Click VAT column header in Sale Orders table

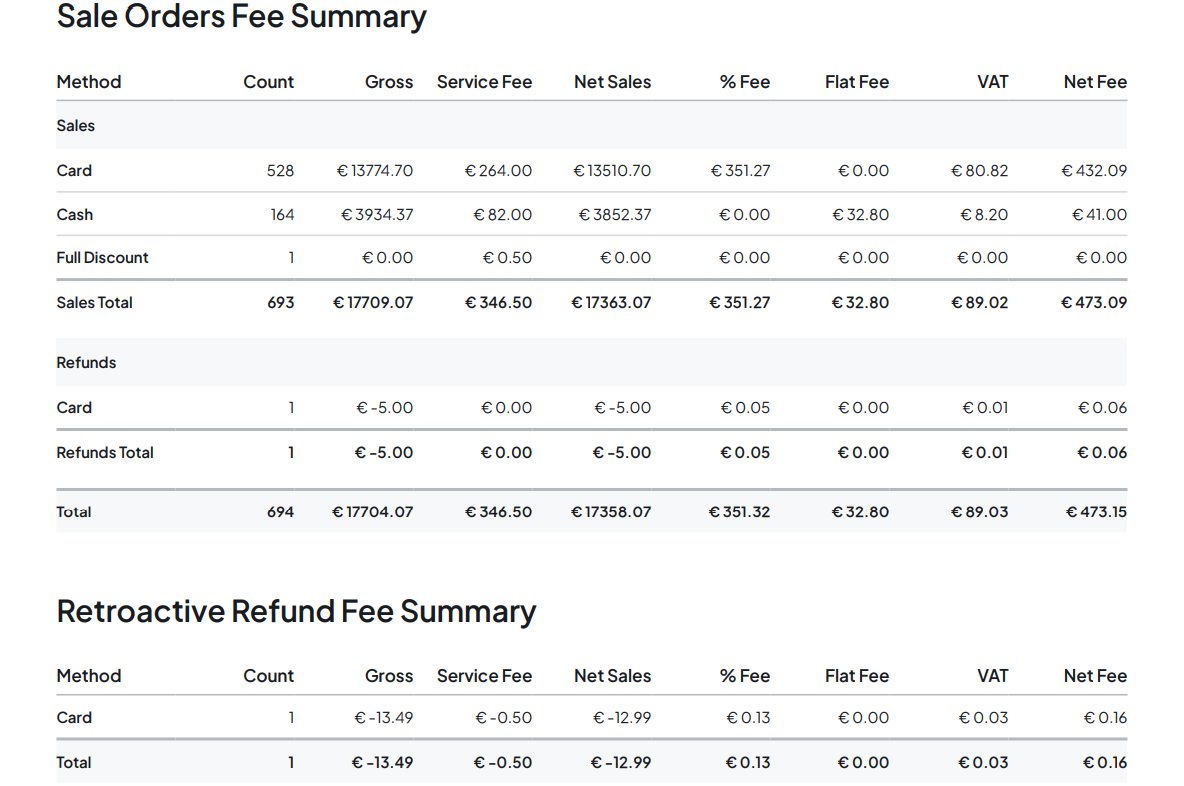pyautogui.click(x=992, y=82)
